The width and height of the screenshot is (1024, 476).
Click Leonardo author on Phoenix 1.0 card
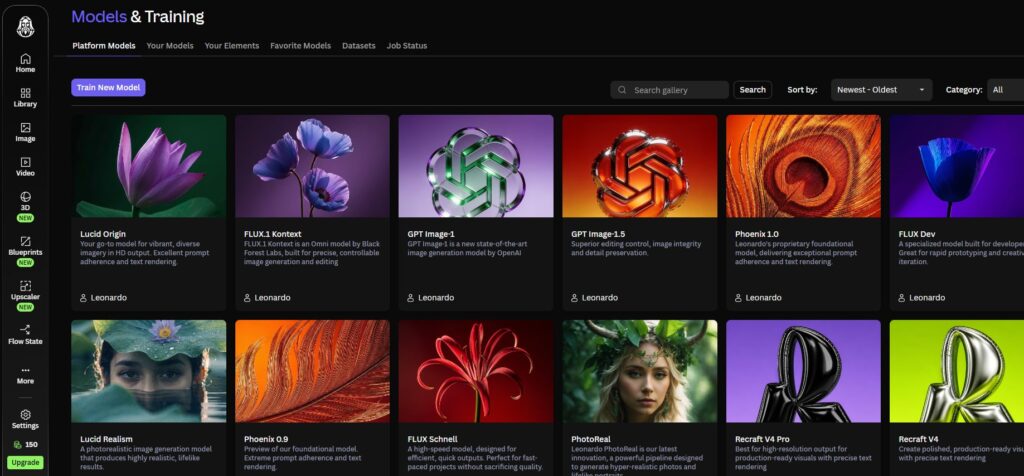click(x=763, y=298)
